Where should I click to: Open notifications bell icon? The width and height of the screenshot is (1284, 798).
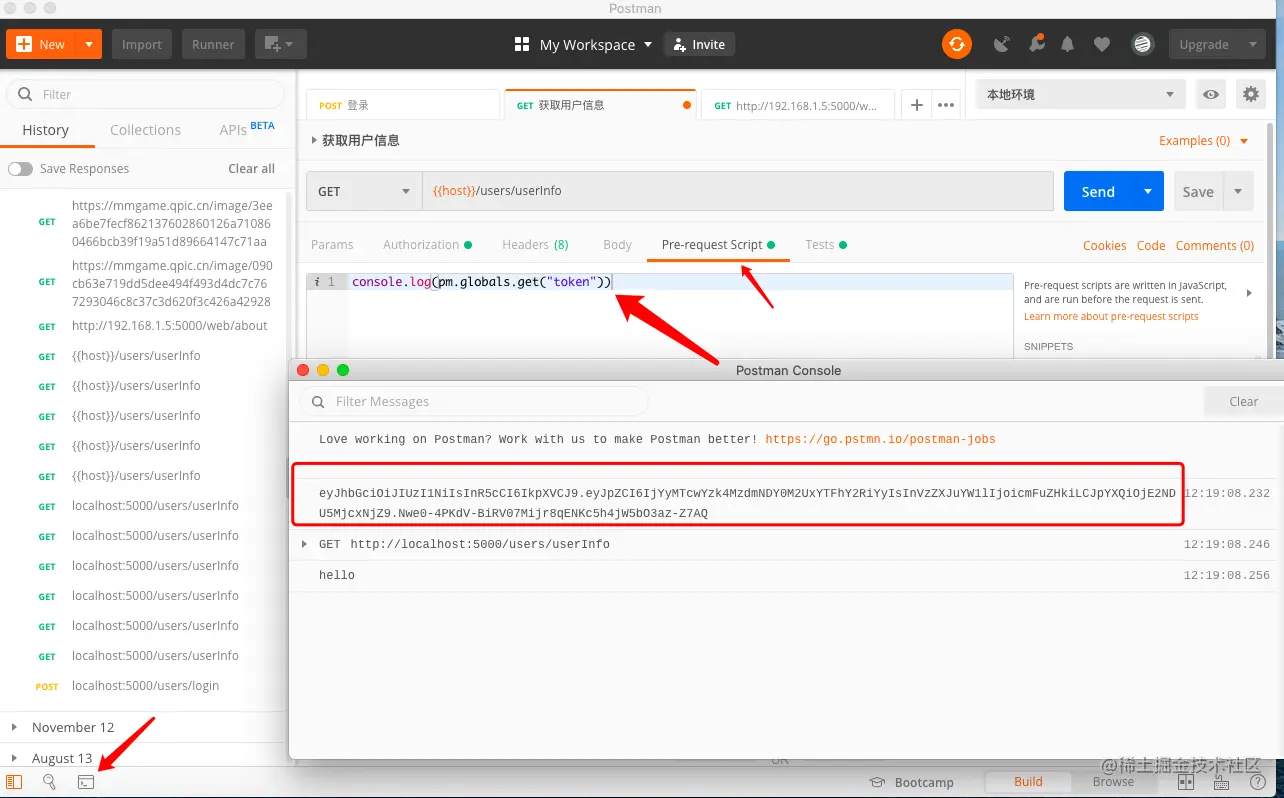click(x=1068, y=44)
